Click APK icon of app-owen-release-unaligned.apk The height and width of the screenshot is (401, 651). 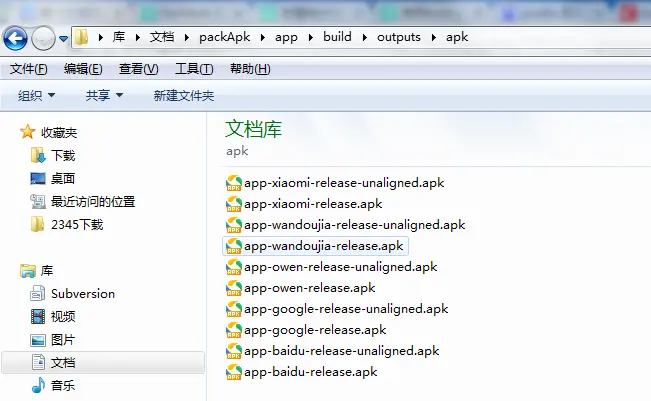234,267
